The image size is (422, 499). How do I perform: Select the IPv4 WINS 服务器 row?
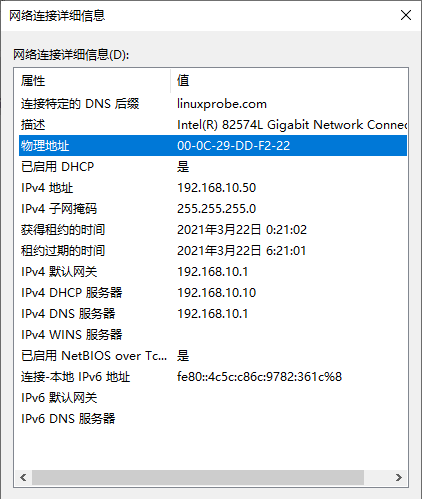[x=213, y=334]
